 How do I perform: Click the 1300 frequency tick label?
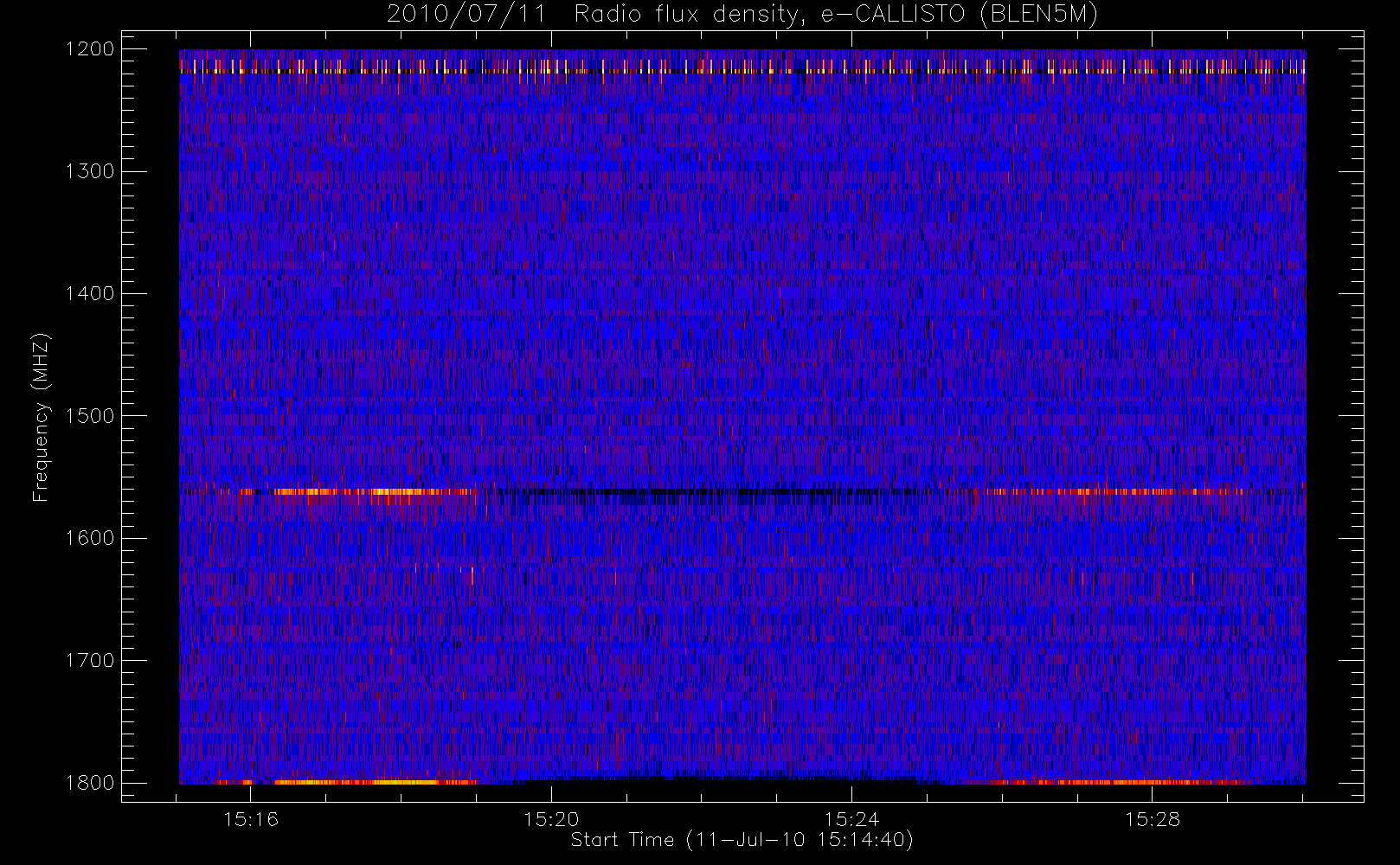tap(90, 171)
